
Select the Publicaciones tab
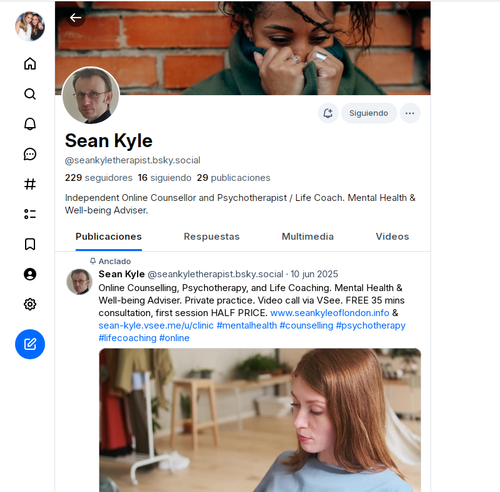pyautogui.click(x=109, y=237)
